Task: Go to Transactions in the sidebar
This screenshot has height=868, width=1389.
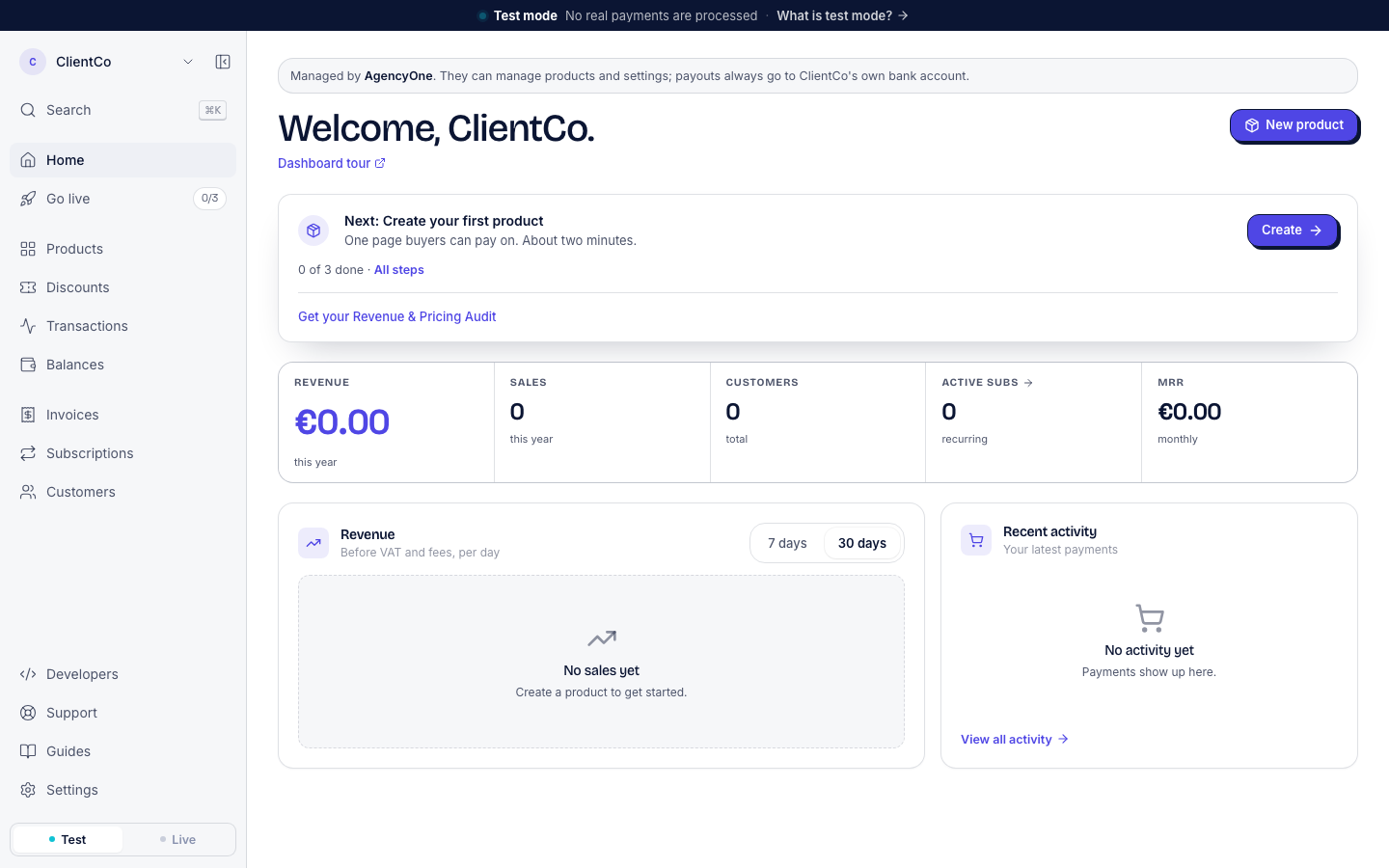Action: click(123, 326)
